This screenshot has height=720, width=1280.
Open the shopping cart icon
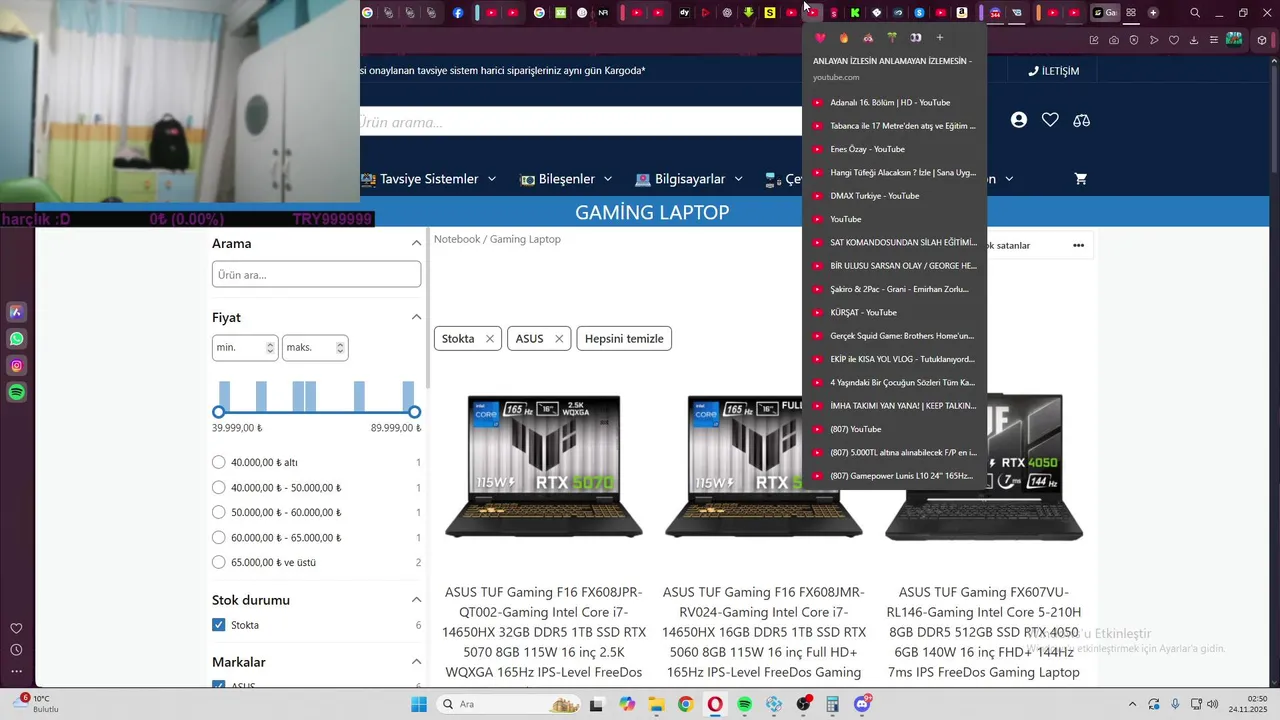click(1081, 179)
